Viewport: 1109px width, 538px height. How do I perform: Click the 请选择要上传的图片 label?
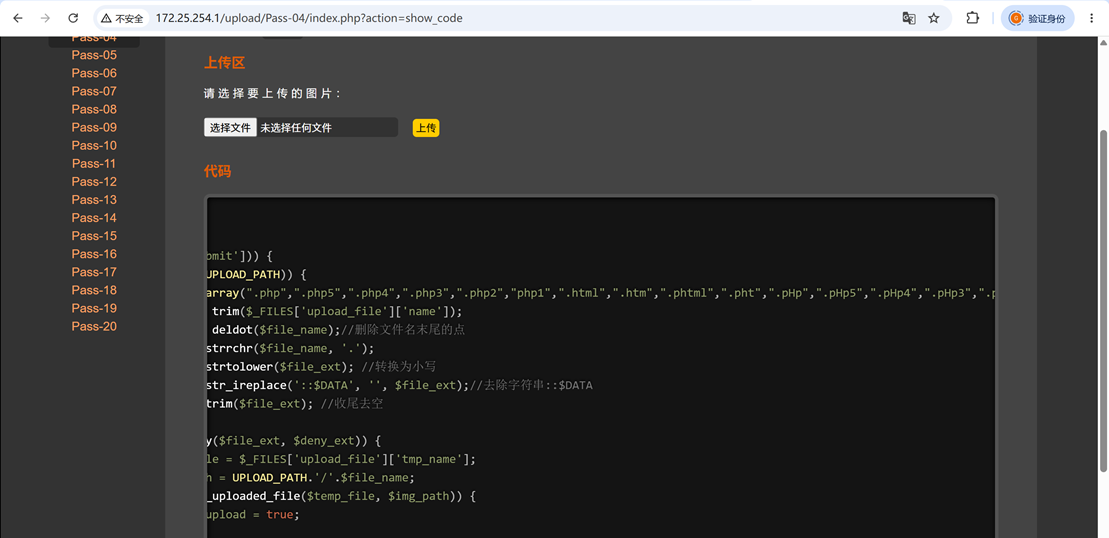click(272, 93)
